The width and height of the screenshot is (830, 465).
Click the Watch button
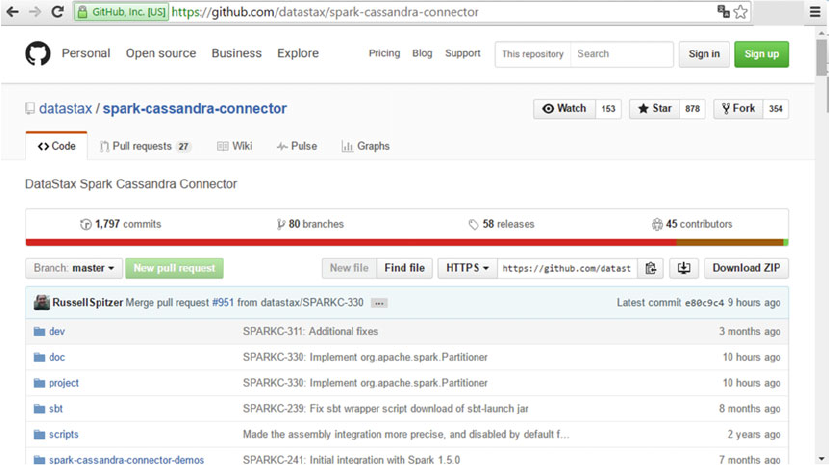[564, 109]
